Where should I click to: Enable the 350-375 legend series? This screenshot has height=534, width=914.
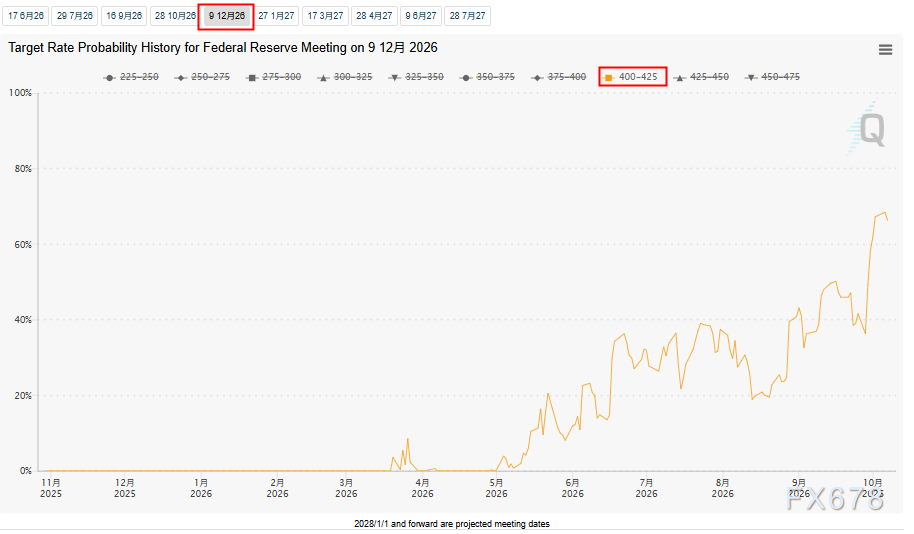487,77
